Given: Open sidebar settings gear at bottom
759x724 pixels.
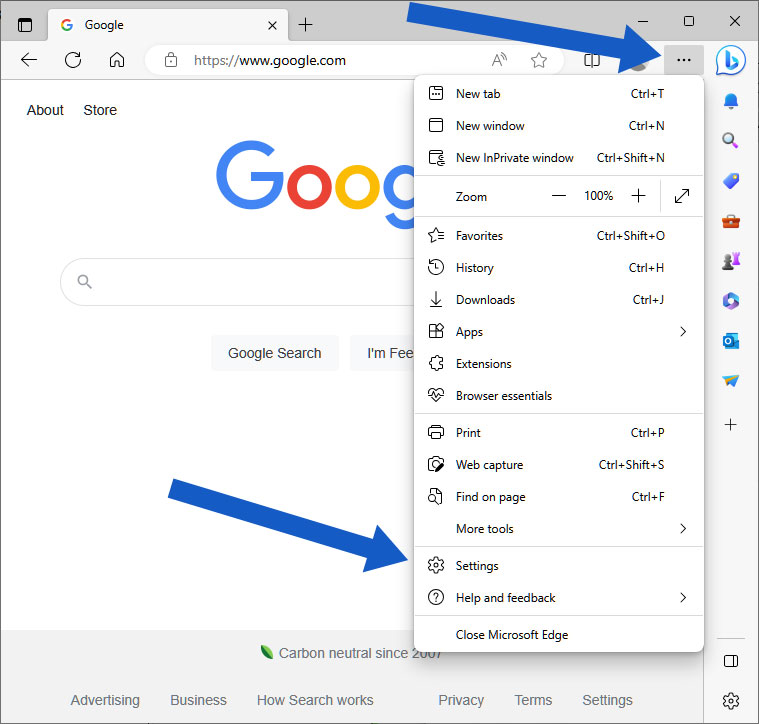Looking at the screenshot, I should (731, 700).
